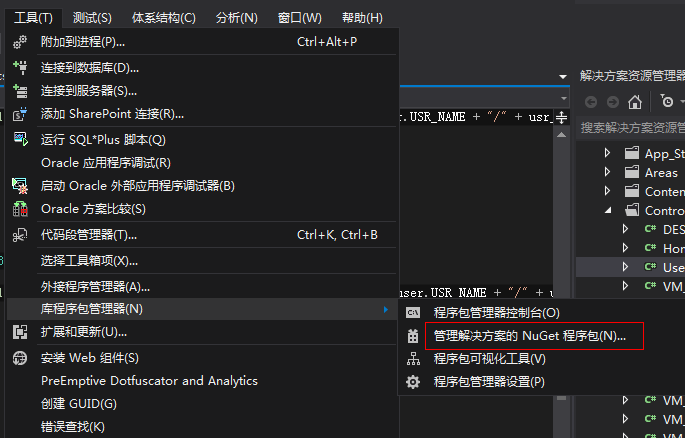Viewport: 685px width, 438px height.
Task: Click the Install Web Components globe icon
Action: click(x=20, y=358)
